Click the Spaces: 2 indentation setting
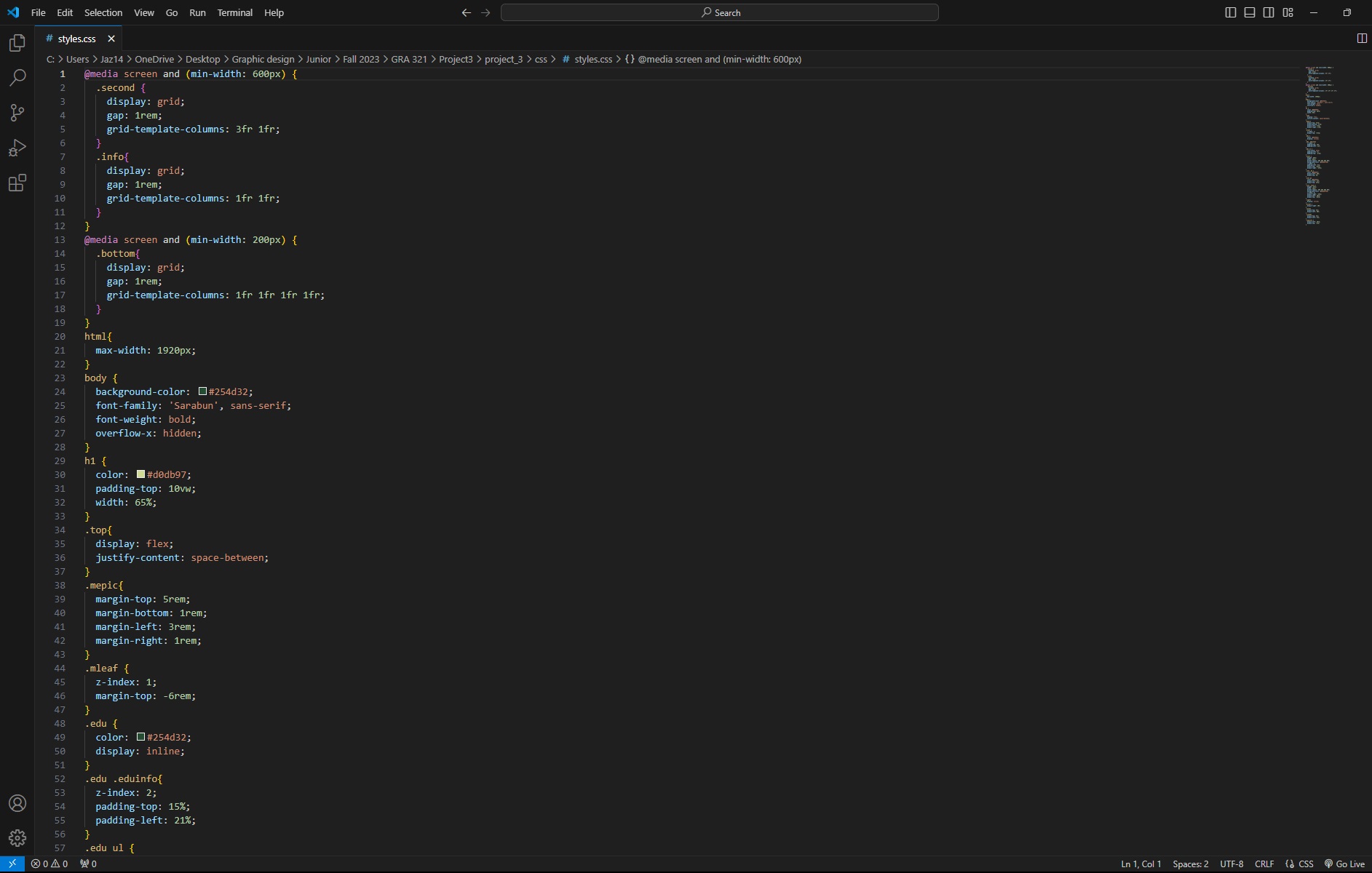 [1190, 864]
